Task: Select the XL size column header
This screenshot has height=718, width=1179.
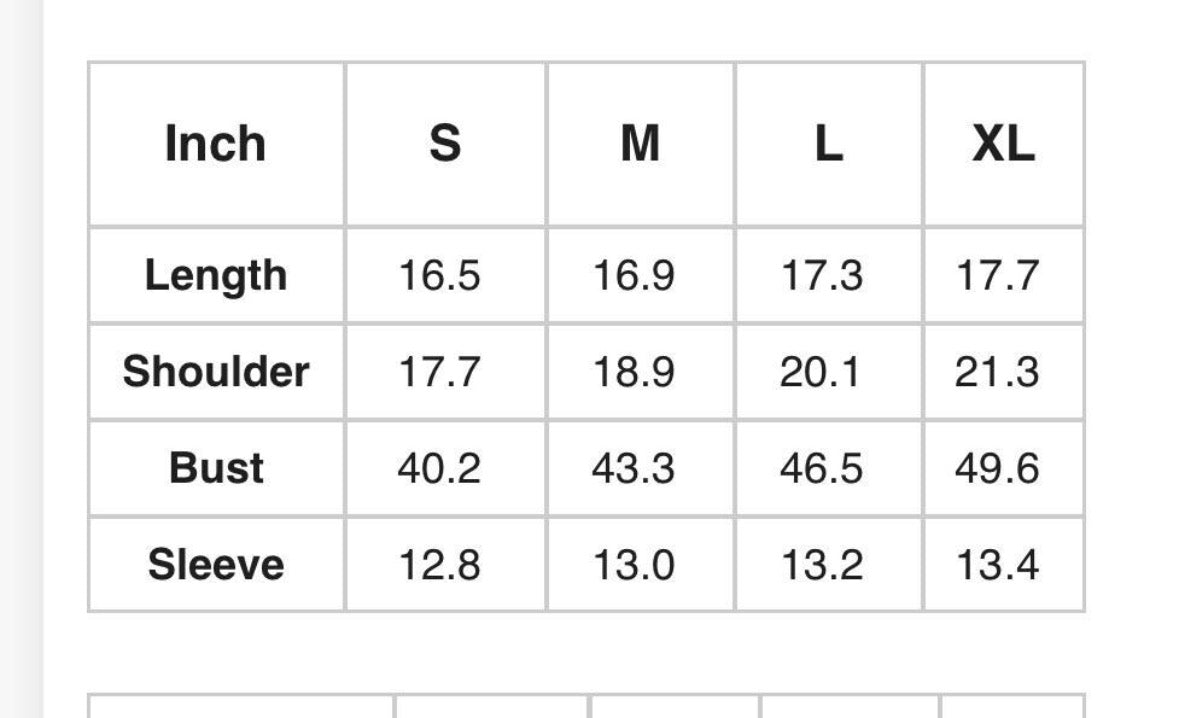Action: [1004, 144]
